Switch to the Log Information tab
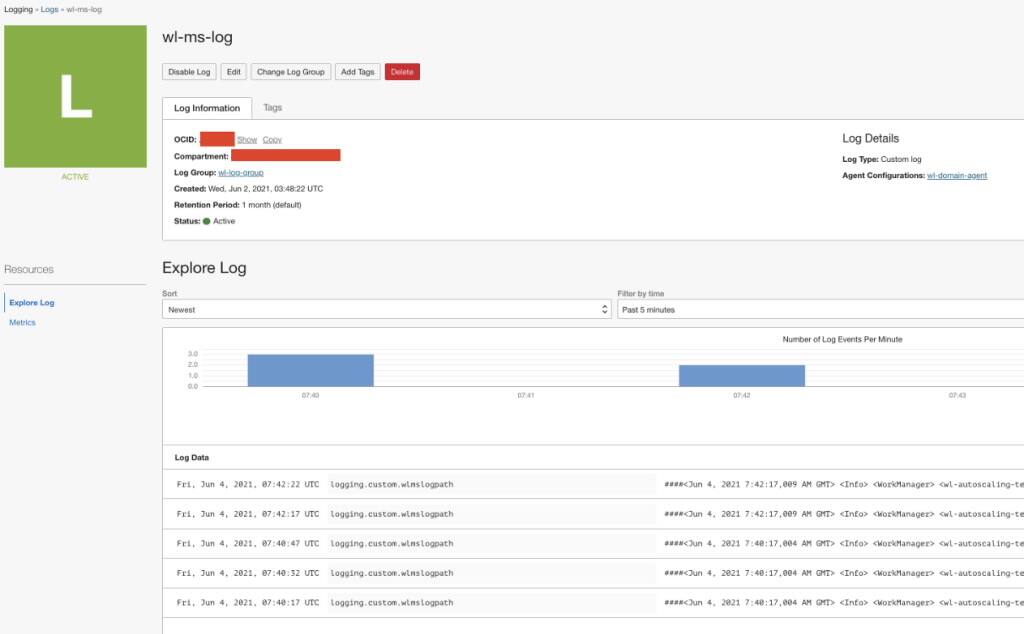This screenshot has height=634, width=1024. coord(207,107)
